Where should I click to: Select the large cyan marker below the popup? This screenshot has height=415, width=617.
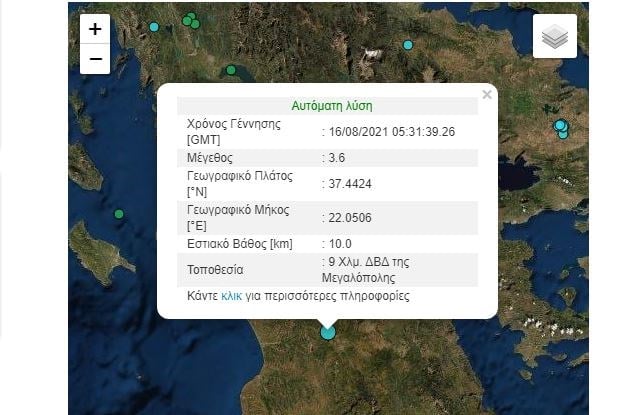(328, 332)
